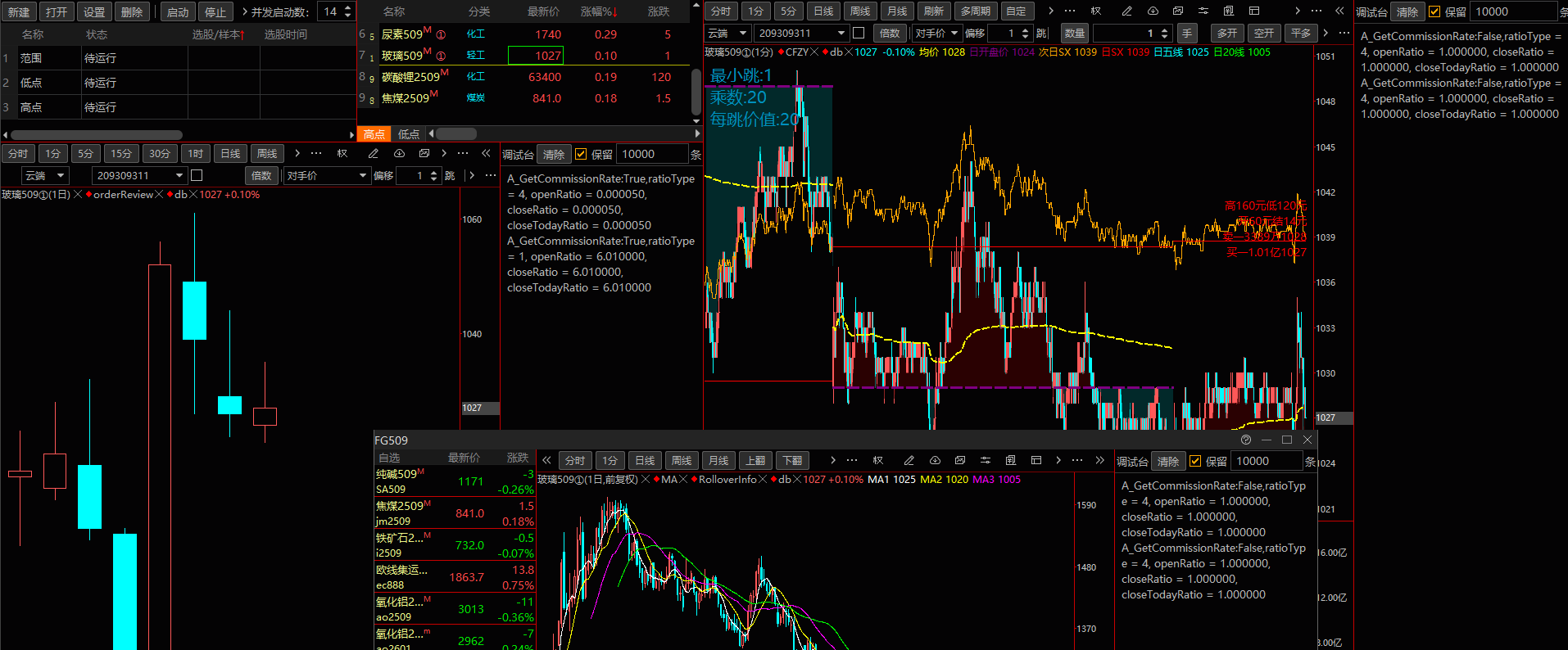The image size is (1568, 650).
Task: Switch to the 低点 tab
Action: click(409, 134)
